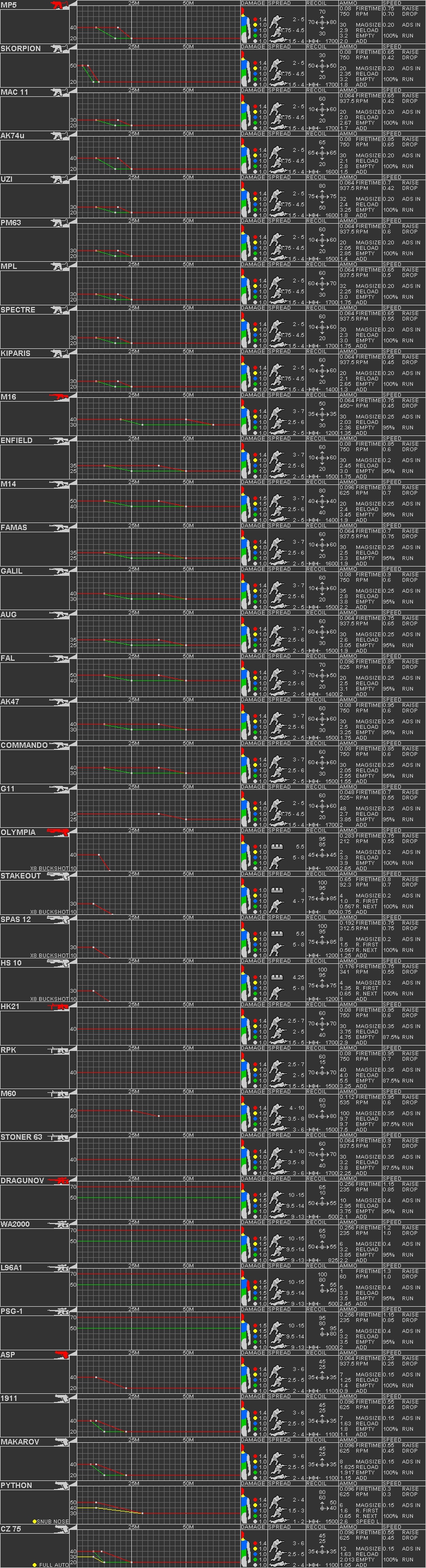The width and height of the screenshot is (426, 1568).
Task: Toggle the Full Auto yellow marker for CZ 75
Action: pyautogui.click(x=35, y=1565)
